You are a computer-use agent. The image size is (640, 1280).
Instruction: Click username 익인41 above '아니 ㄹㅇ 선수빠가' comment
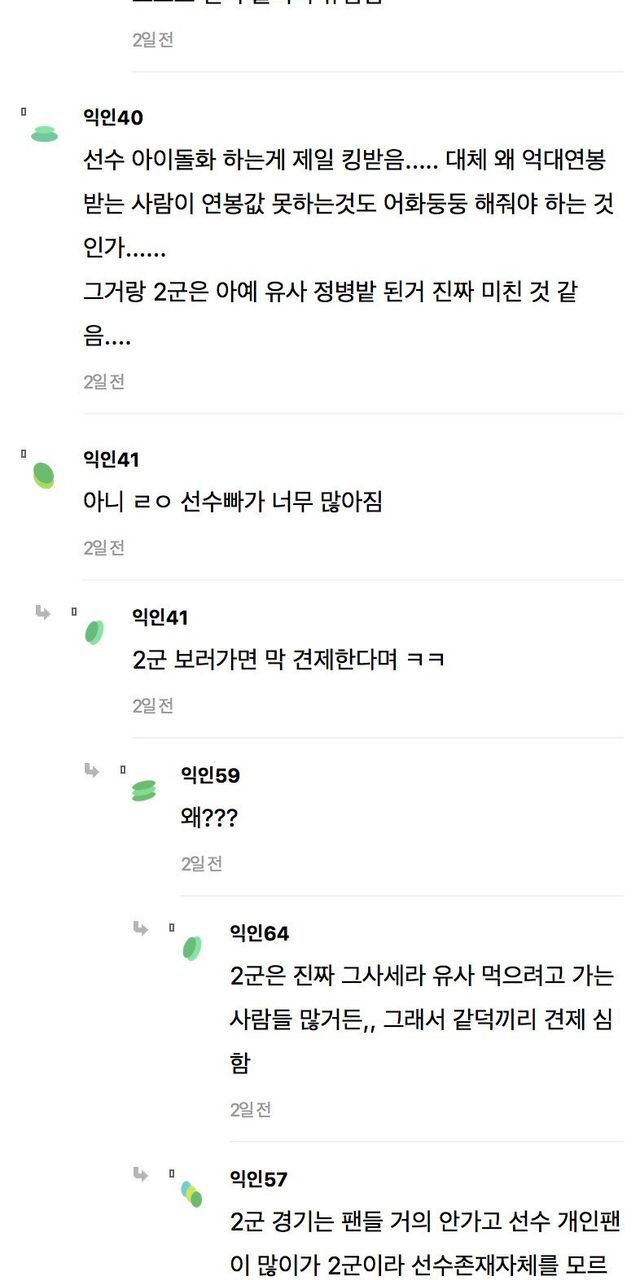coord(111,459)
